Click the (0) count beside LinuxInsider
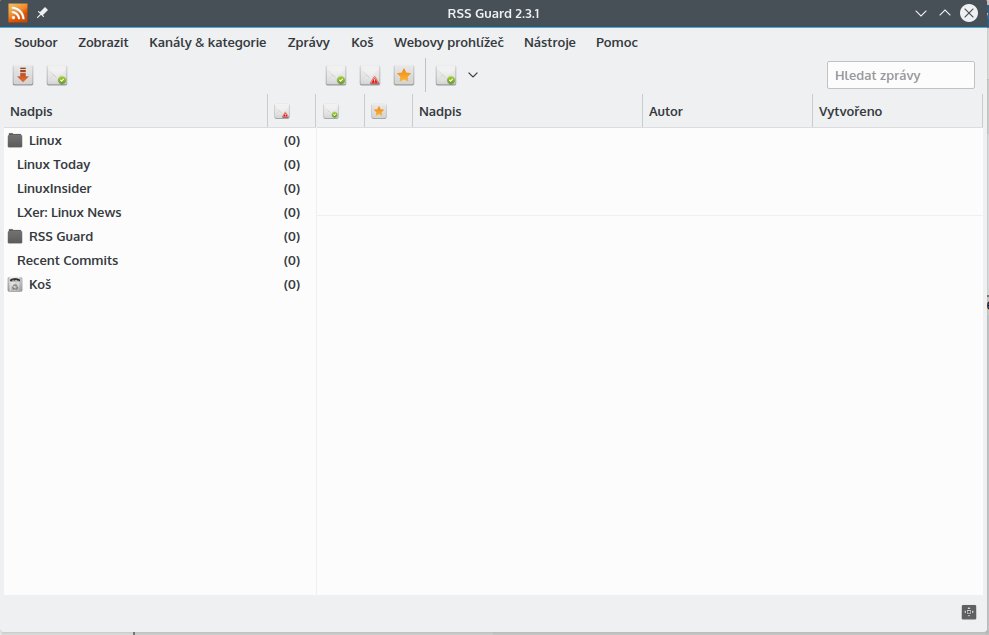989x635 pixels. point(291,189)
